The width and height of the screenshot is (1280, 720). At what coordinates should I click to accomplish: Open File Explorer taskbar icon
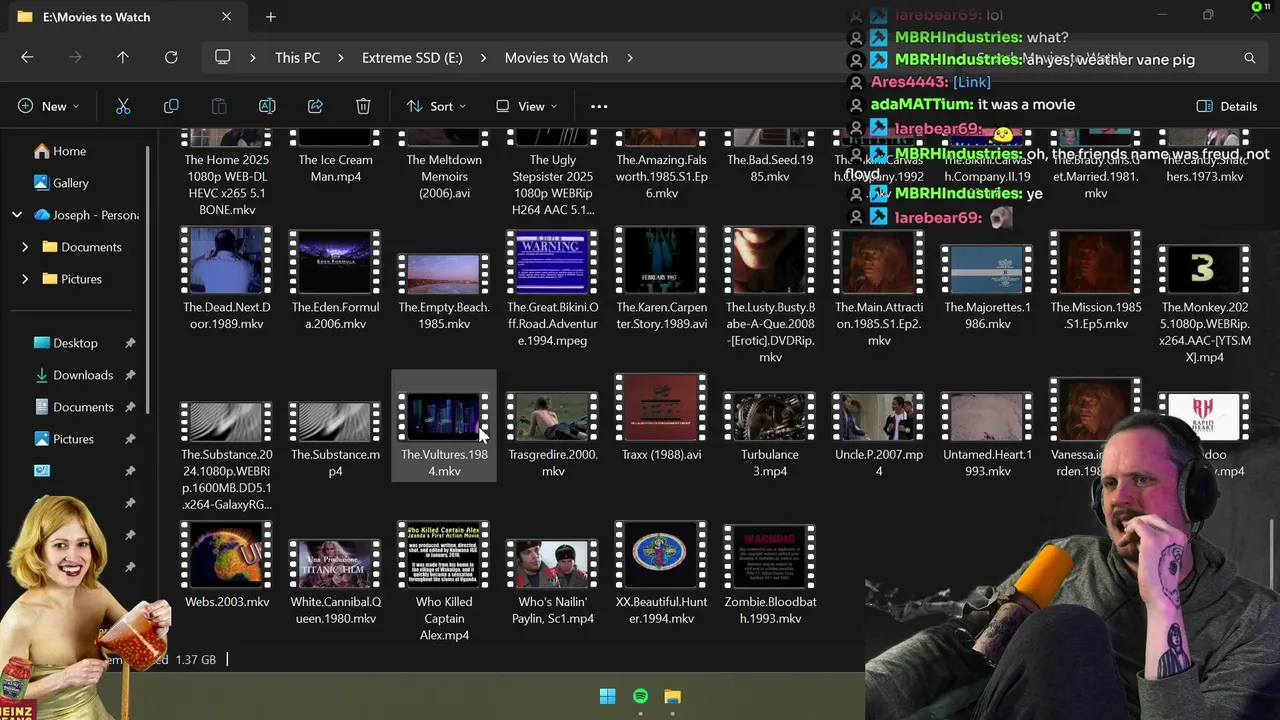click(x=672, y=696)
